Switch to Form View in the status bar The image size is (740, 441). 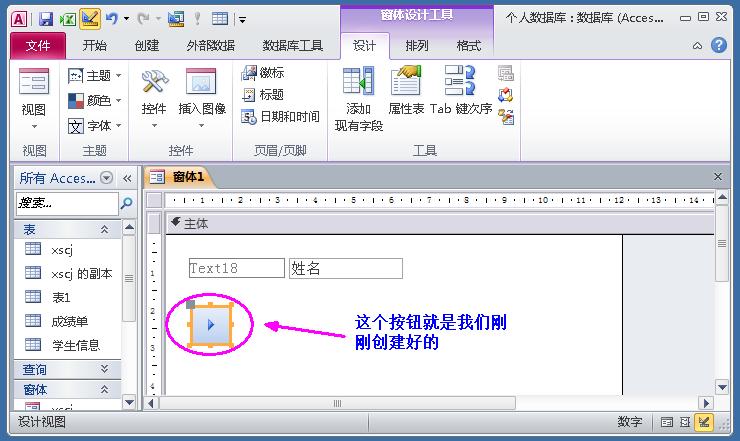[667, 422]
